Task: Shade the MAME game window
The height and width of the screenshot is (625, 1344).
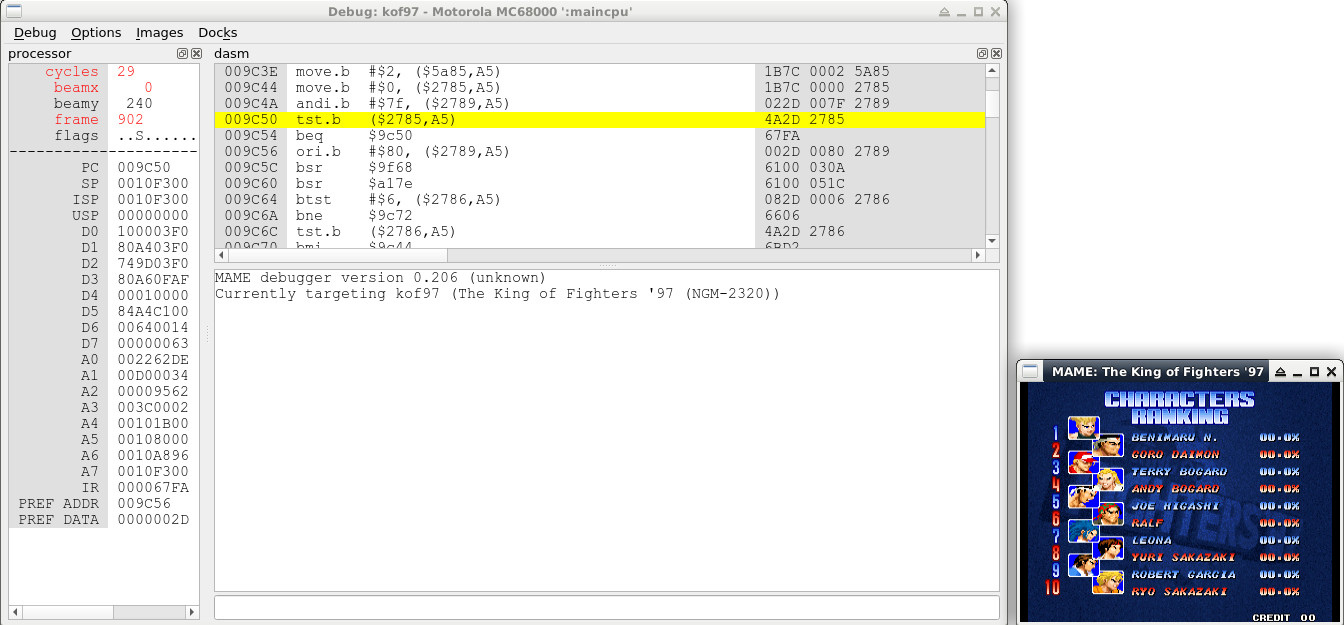Action: click(1281, 372)
